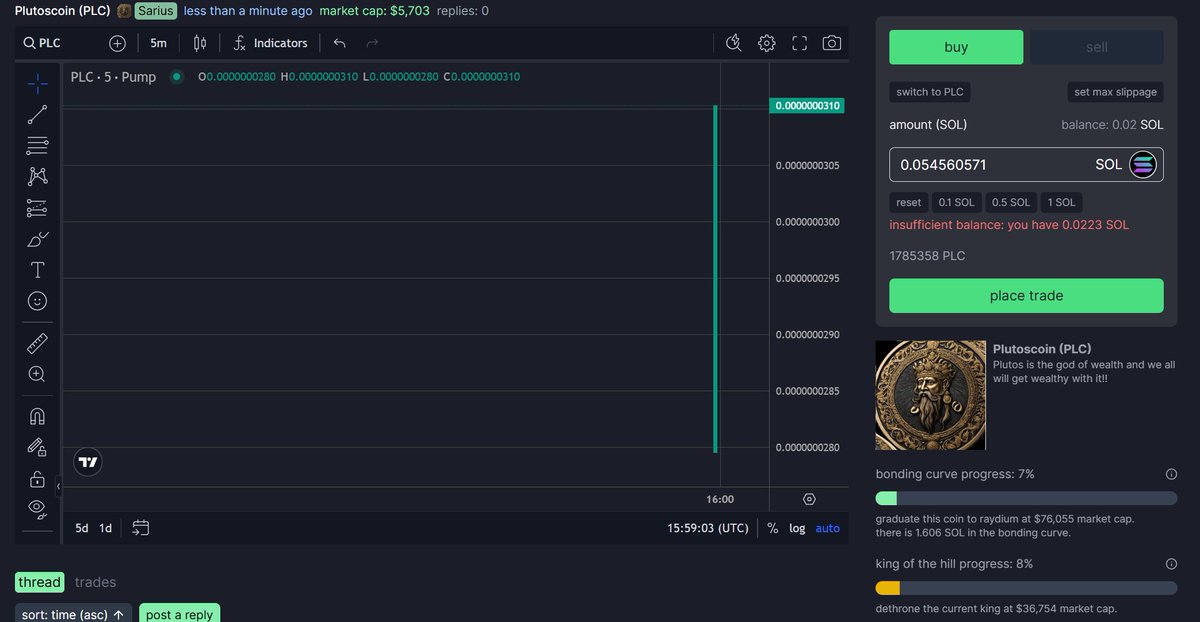Toggle sort: time (asc) order
1200x622 pixels.
(73, 615)
